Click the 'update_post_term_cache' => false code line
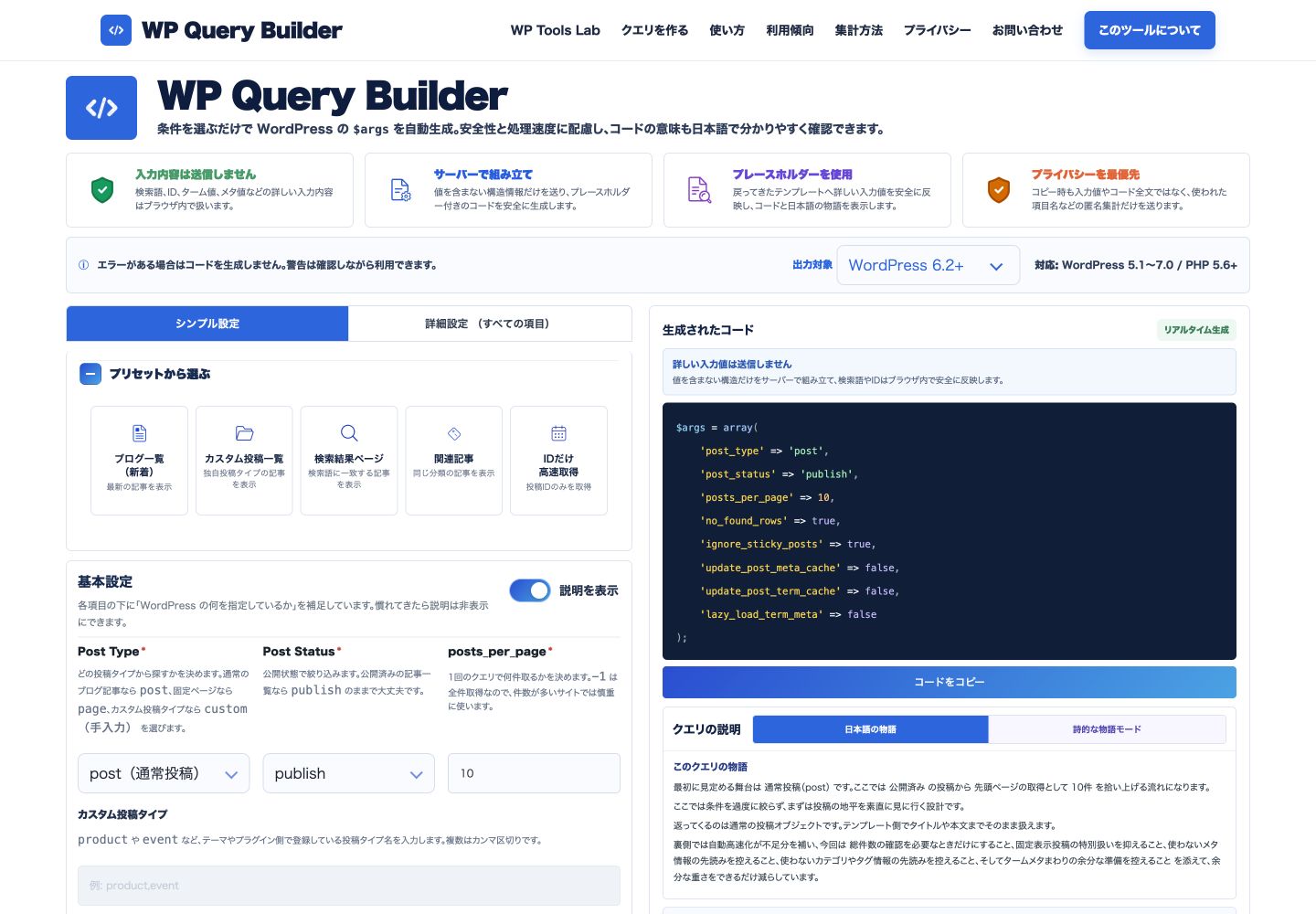Screen dimensions: 1316x914 click(800, 591)
